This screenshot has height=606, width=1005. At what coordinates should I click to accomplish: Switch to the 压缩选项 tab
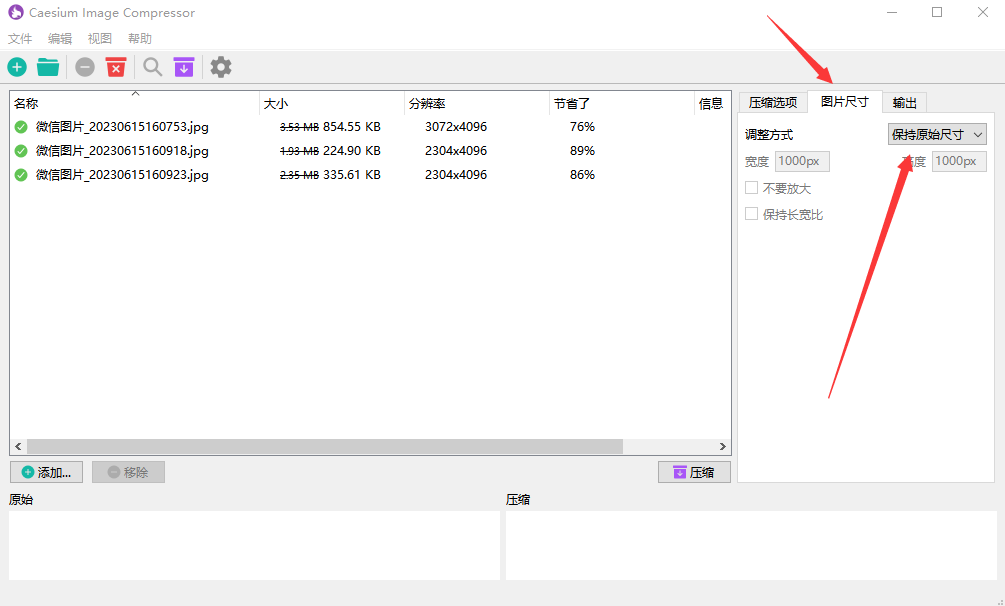pyautogui.click(x=773, y=103)
